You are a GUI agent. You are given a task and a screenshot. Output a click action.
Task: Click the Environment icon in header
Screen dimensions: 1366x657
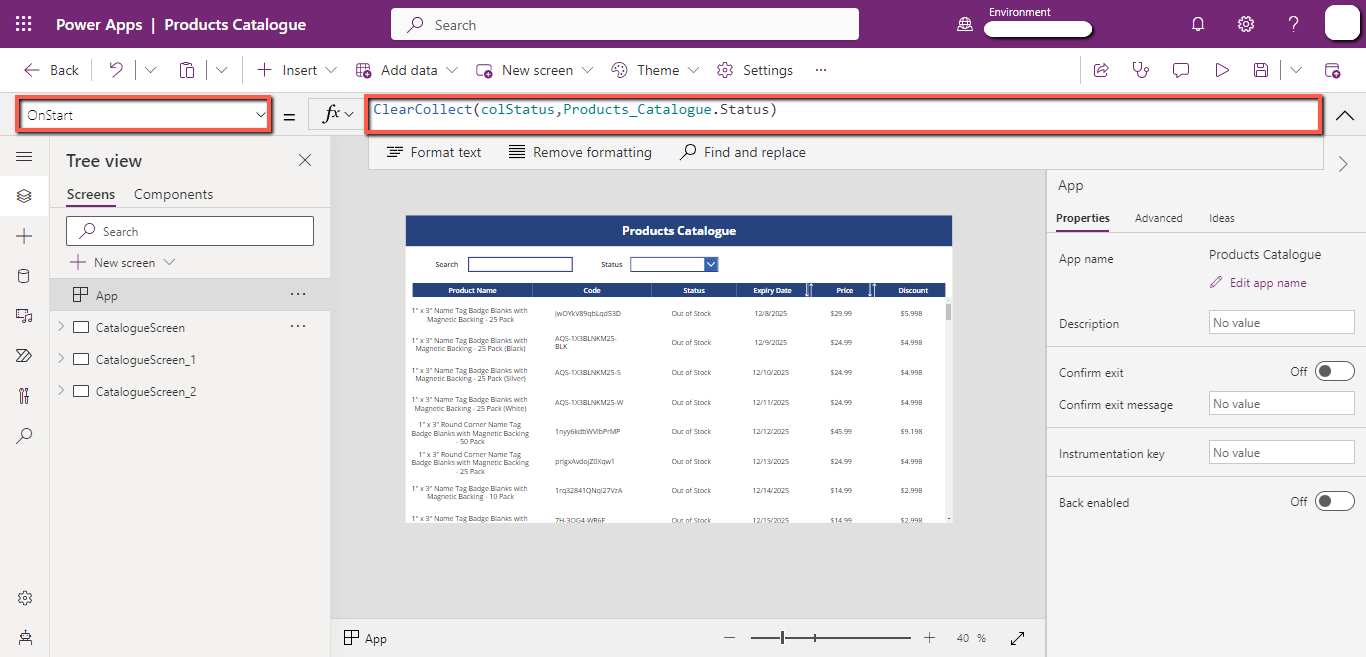pyautogui.click(x=965, y=25)
